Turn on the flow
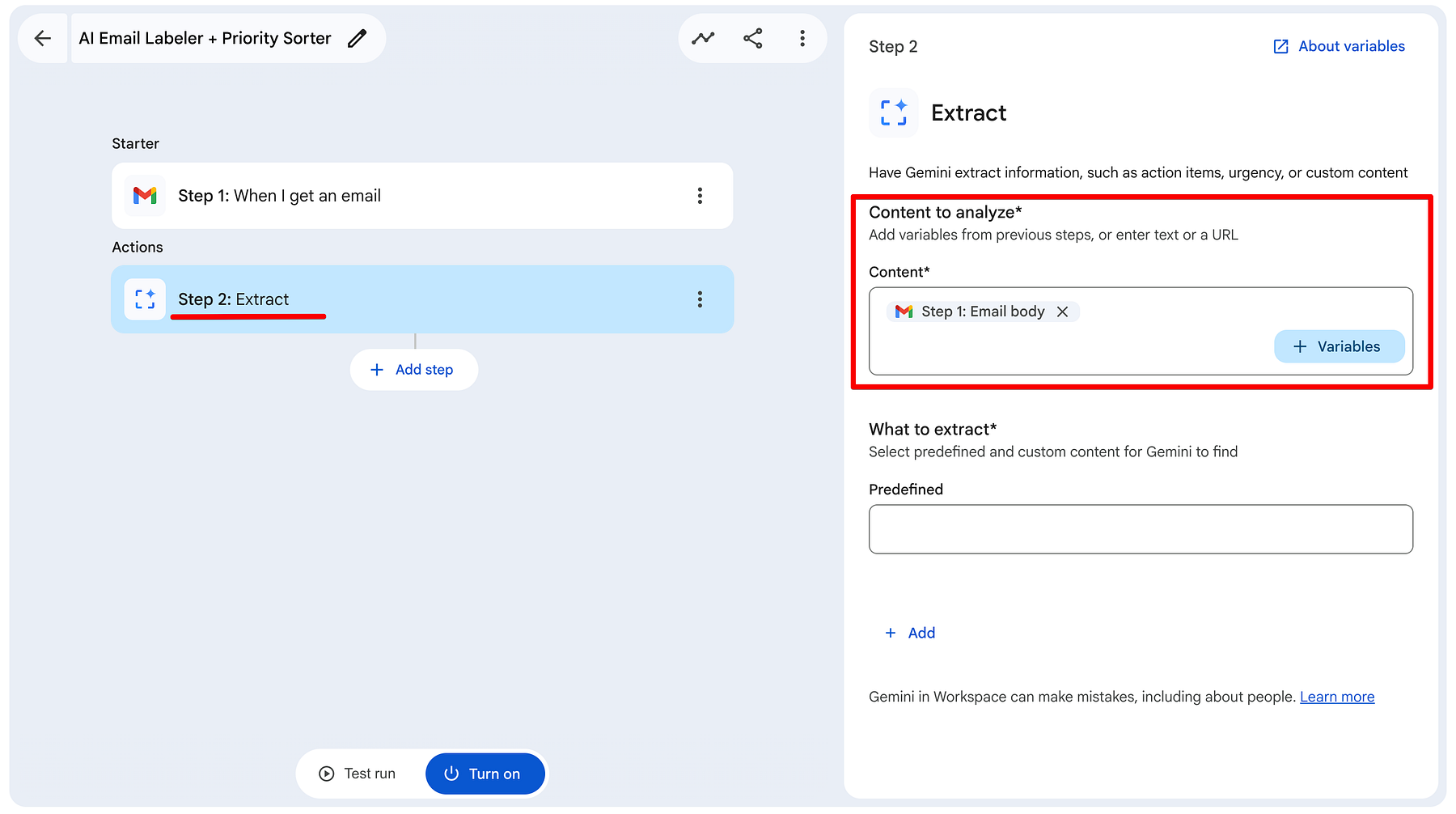Screen dimensions: 1456x814 [485, 774]
